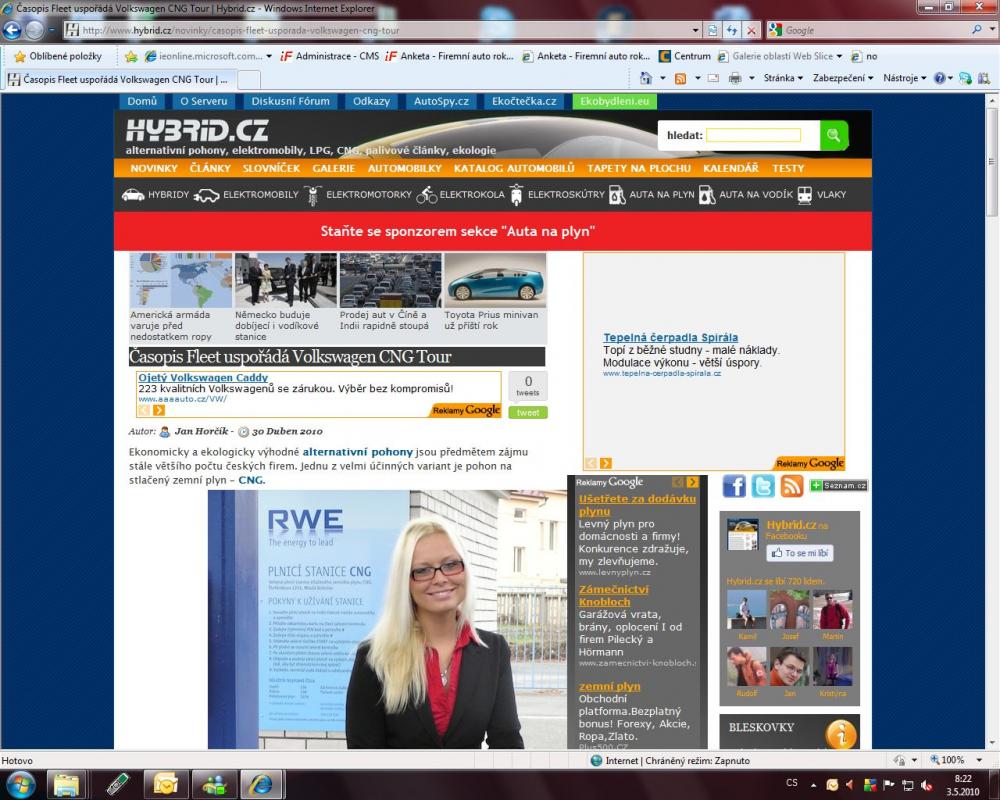Click the browser Forward arrow button
Image resolution: width=1000 pixels, height=800 pixels.
pos(35,30)
